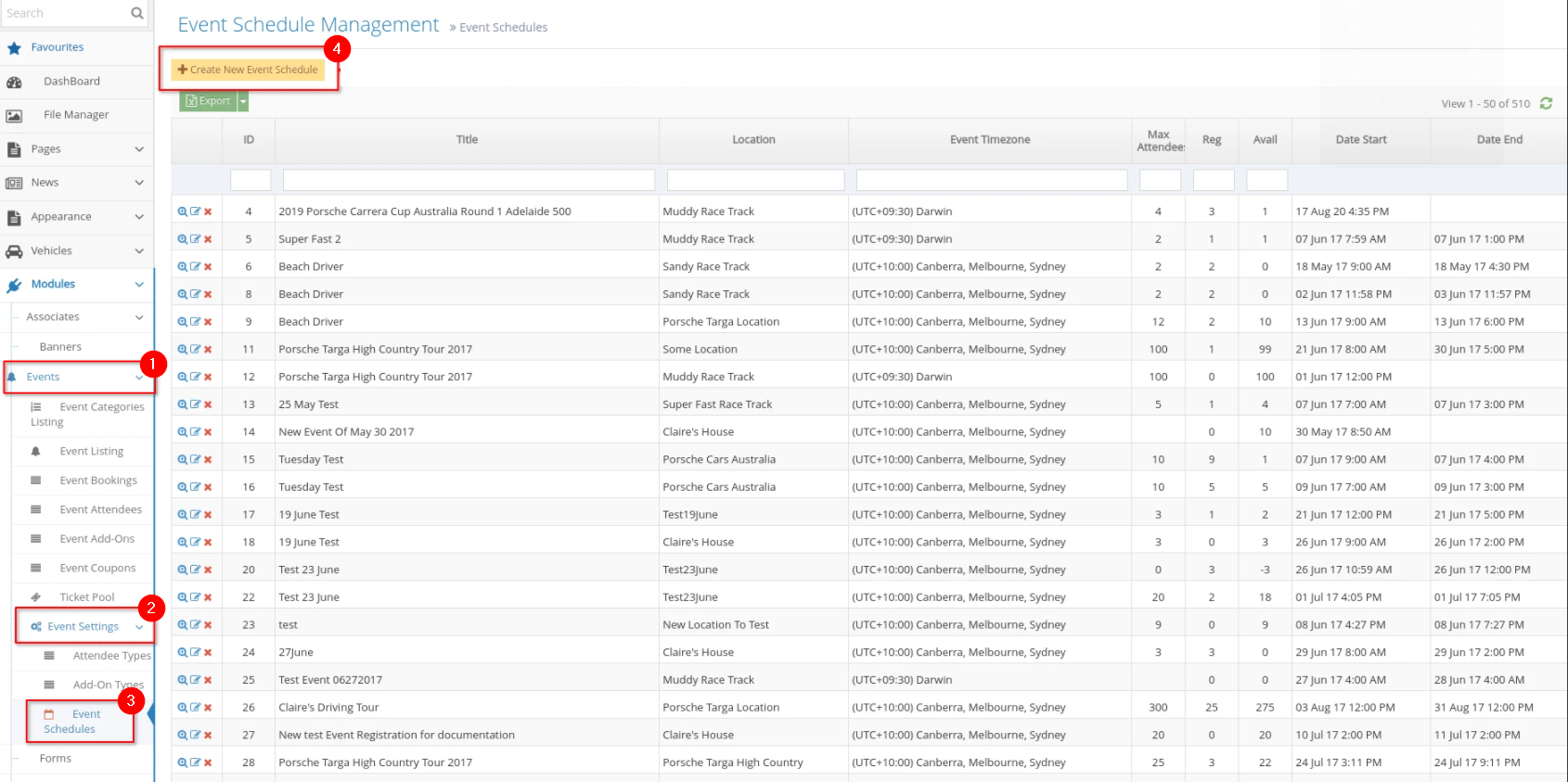The width and height of the screenshot is (1568, 782).
Task: Sort by the Date Start column header
Action: 1360,140
